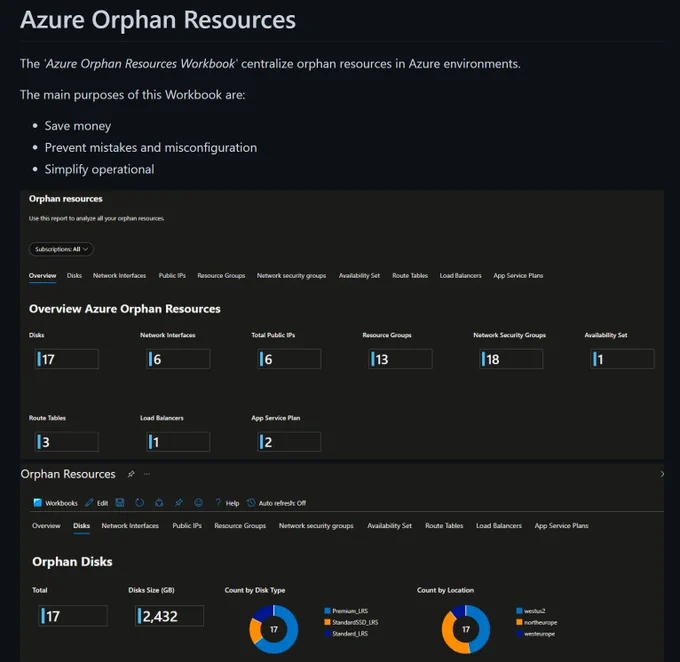Open the Network security groups tab in the upper report

291,275
